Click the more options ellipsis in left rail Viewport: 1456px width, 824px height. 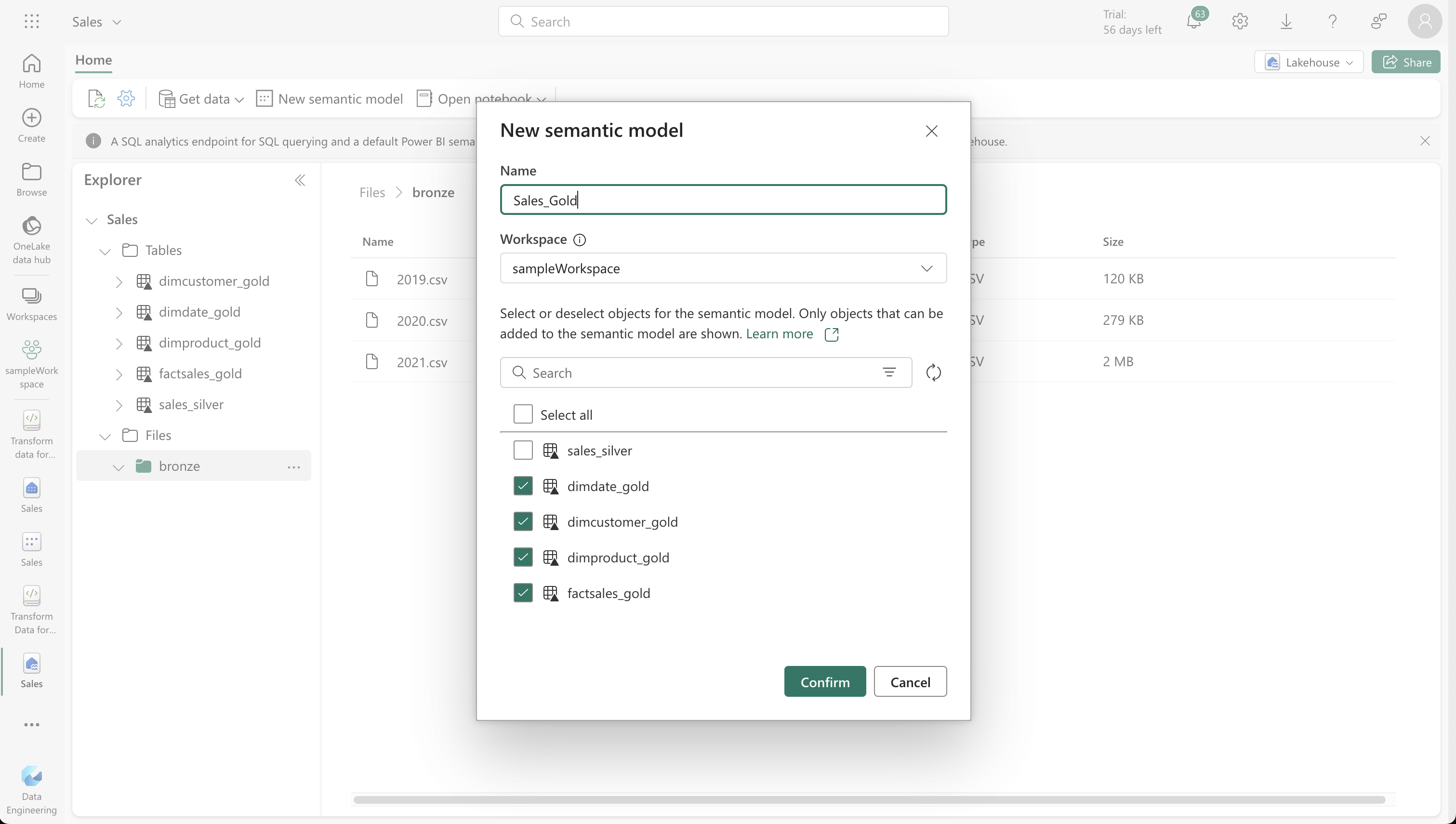point(32,724)
